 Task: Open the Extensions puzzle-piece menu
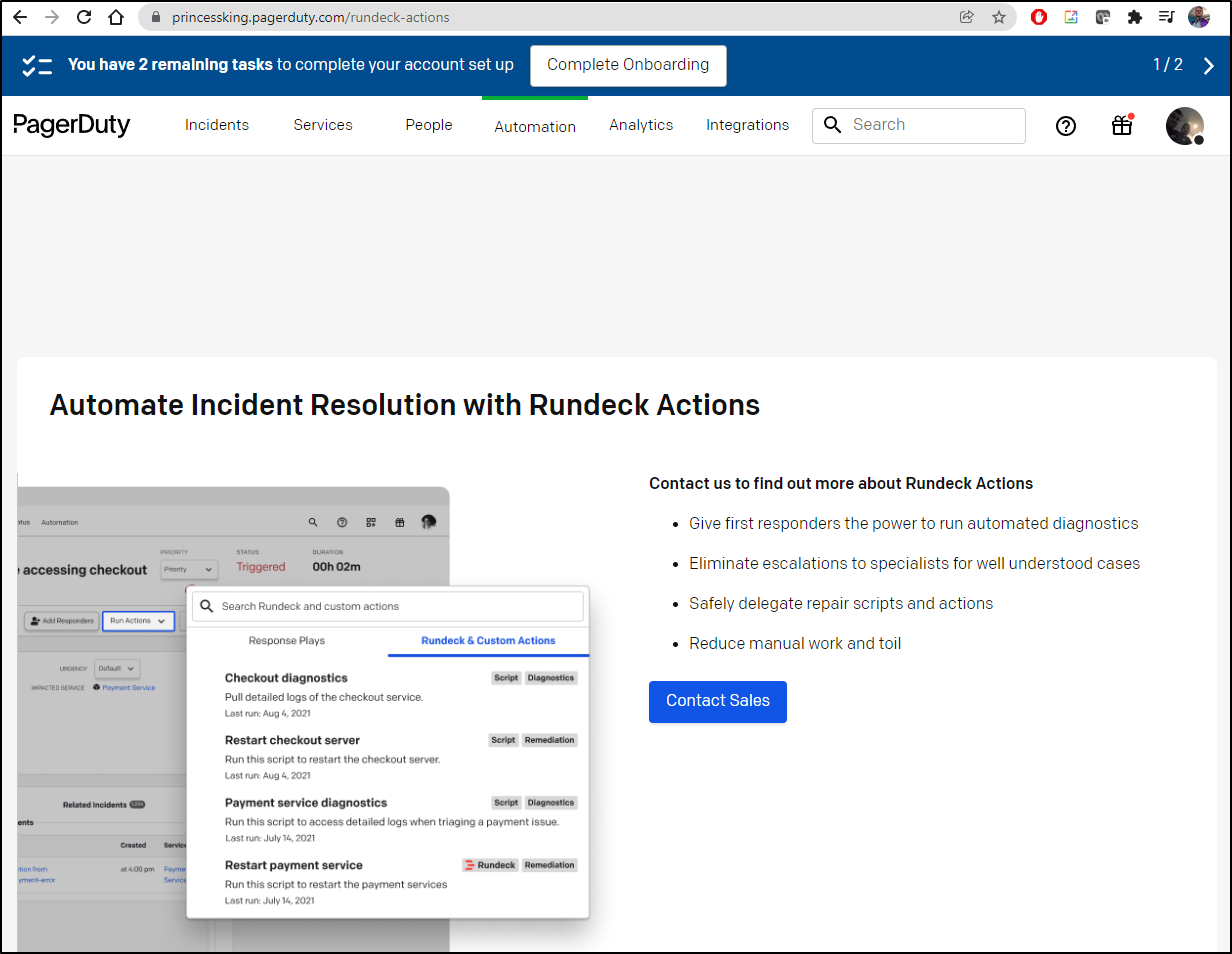pos(1135,17)
